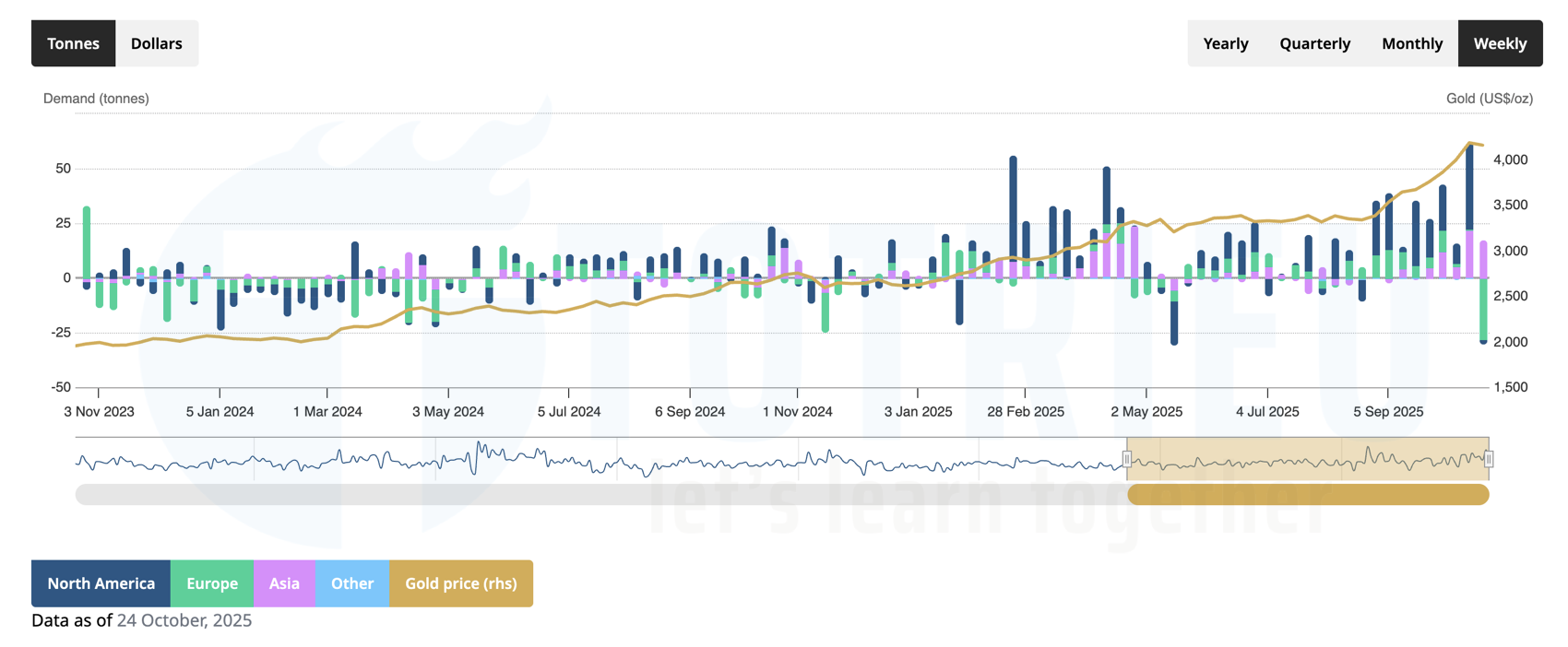Click the 3 Nov 2023 axis label
The image size is (1568, 647).
tap(99, 412)
